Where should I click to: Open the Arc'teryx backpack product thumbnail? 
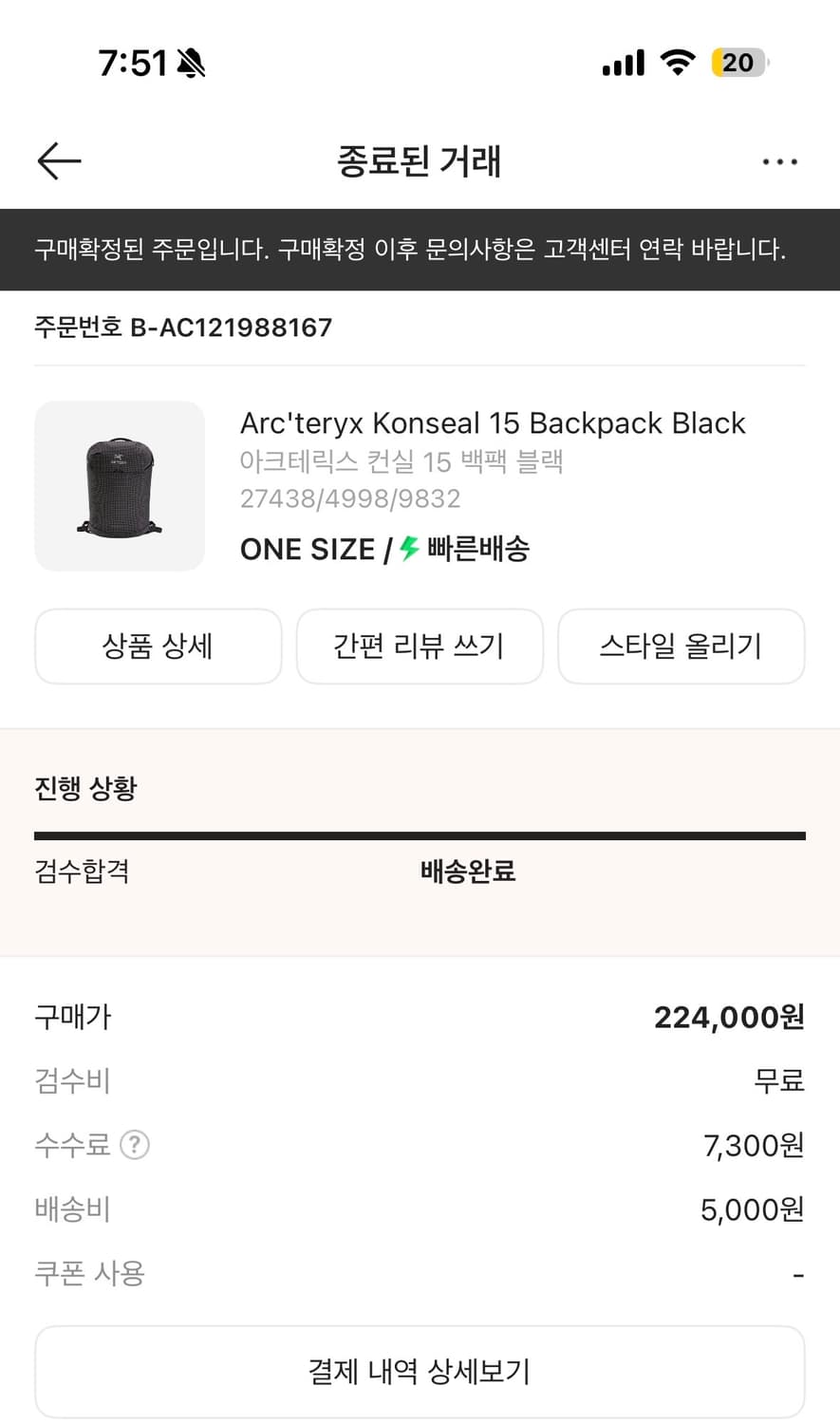tap(120, 486)
